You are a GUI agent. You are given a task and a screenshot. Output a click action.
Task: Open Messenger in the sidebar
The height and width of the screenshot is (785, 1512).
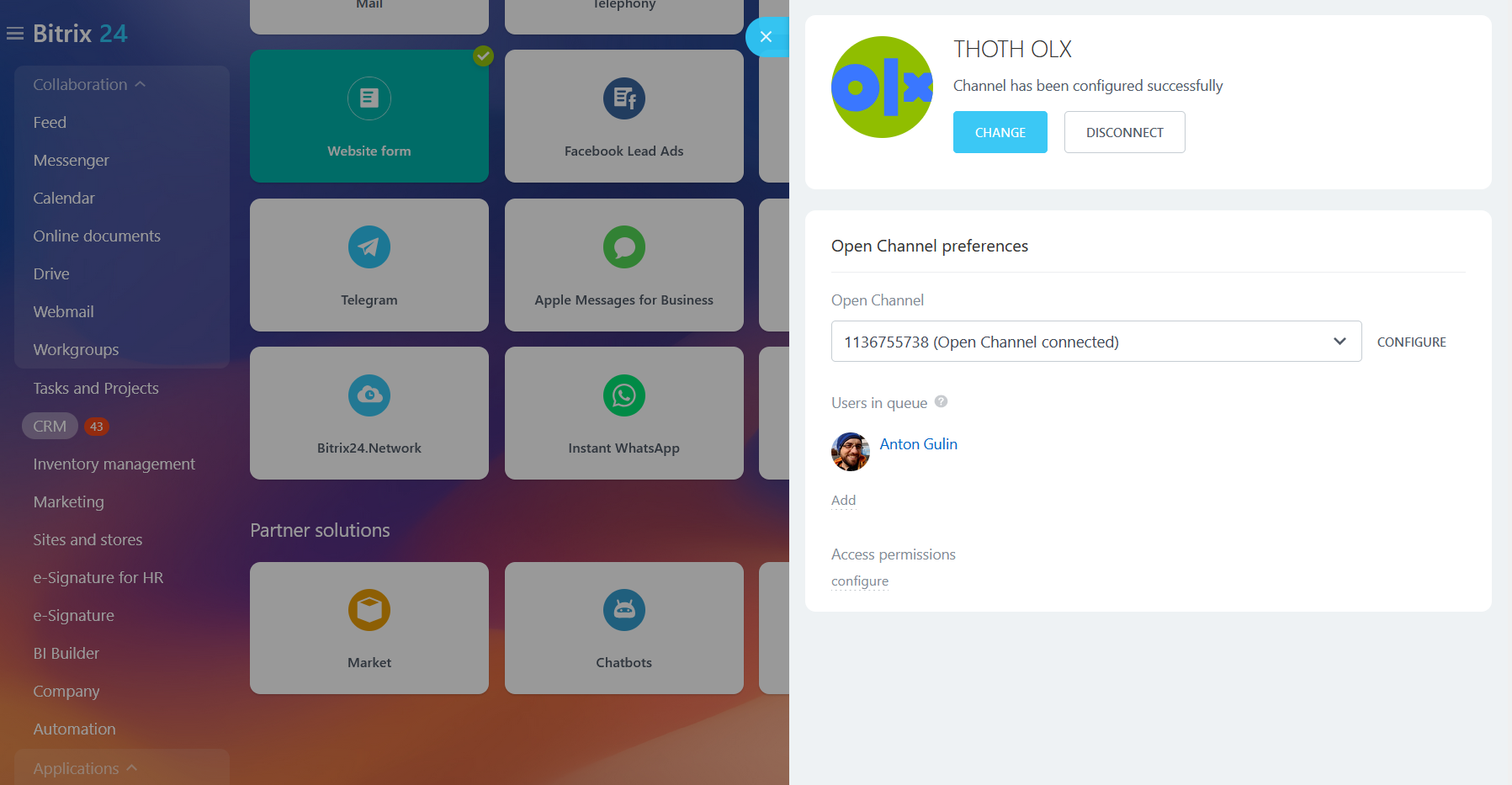click(72, 161)
